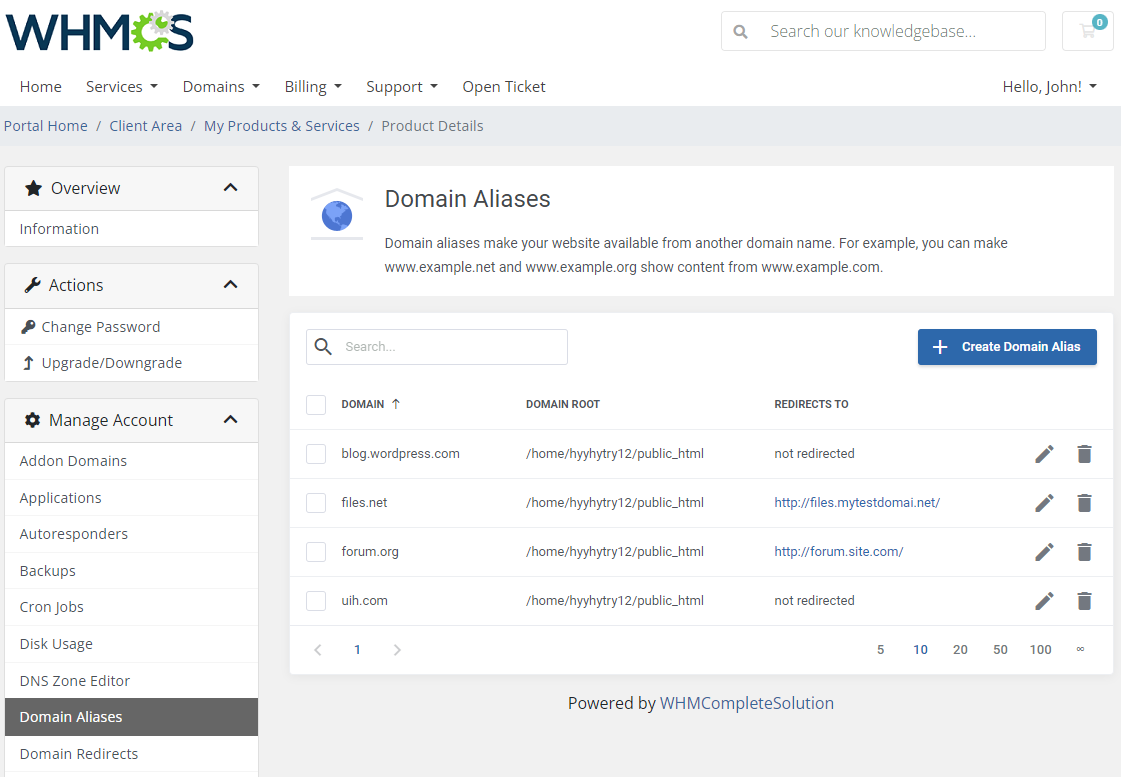Delete the blog.wordpress.com alias

tap(1084, 454)
